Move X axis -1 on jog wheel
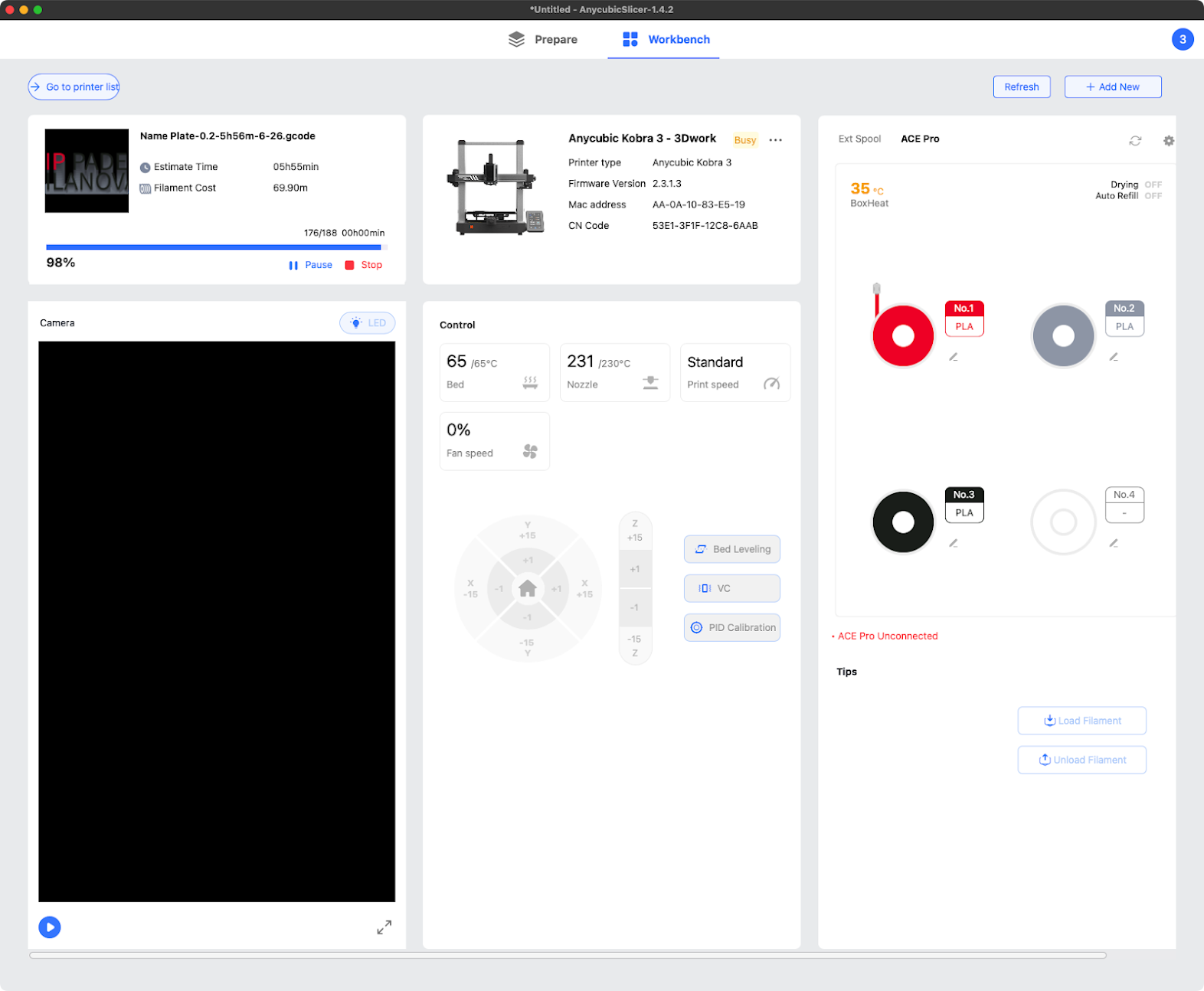 [499, 589]
